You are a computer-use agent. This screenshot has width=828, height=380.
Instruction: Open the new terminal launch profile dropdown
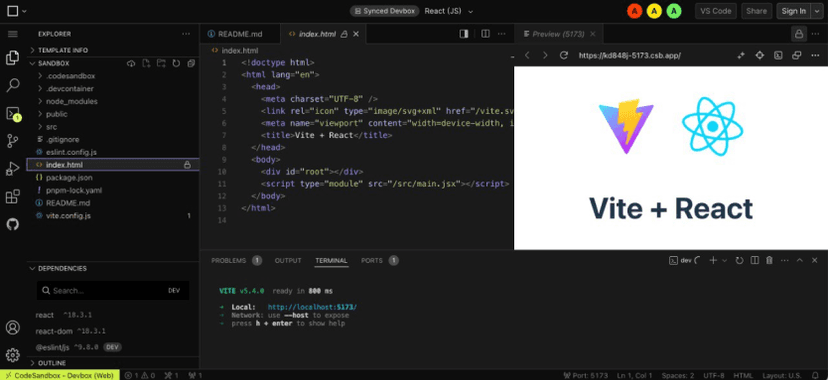click(724, 260)
